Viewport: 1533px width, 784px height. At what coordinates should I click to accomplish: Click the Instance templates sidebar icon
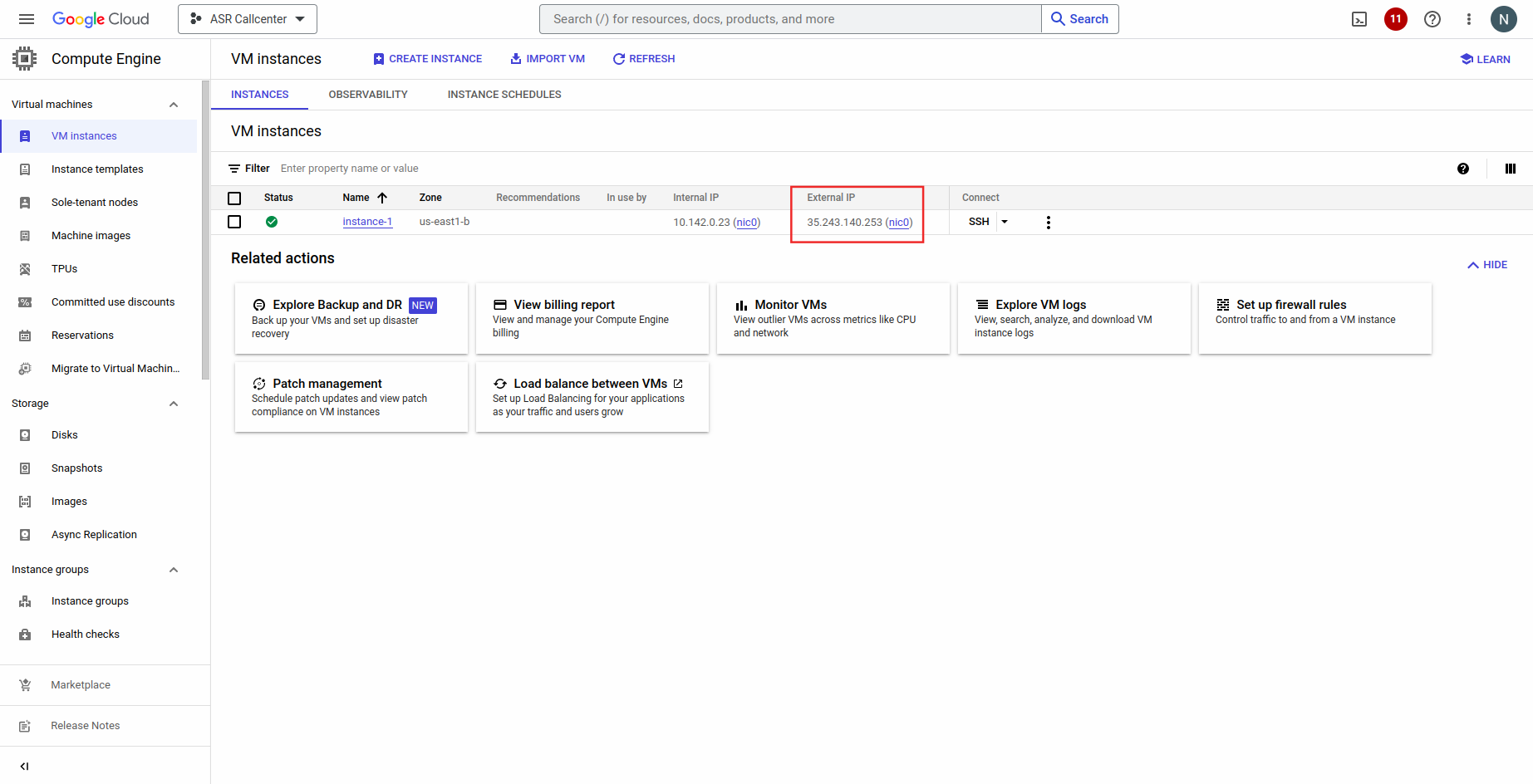[25, 169]
